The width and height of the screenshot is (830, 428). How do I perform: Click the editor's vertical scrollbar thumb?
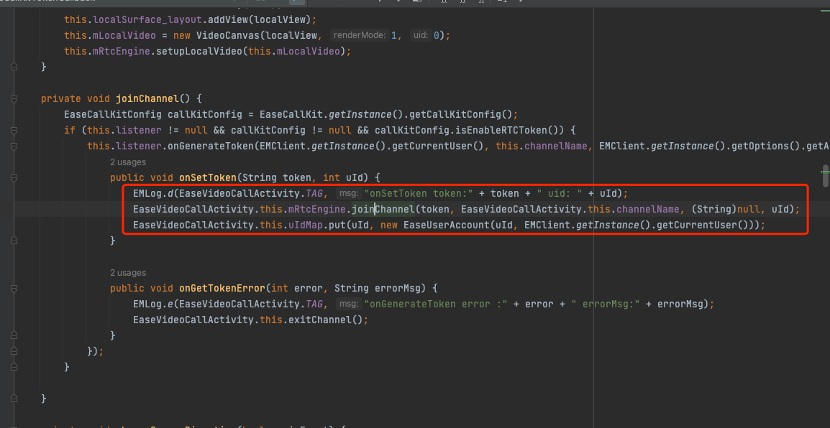(825, 176)
